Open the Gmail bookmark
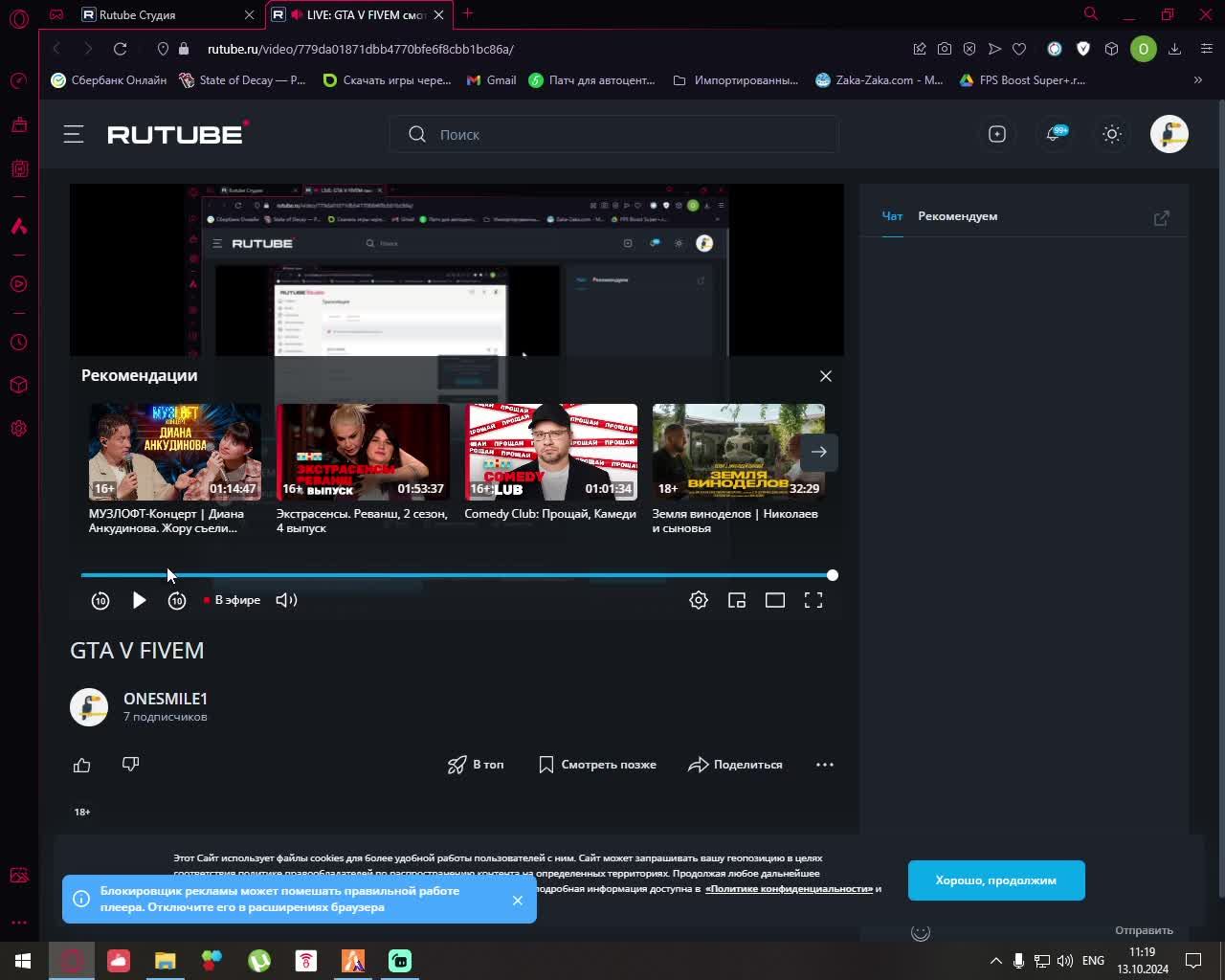This screenshot has height=980, width=1225. pos(492,80)
